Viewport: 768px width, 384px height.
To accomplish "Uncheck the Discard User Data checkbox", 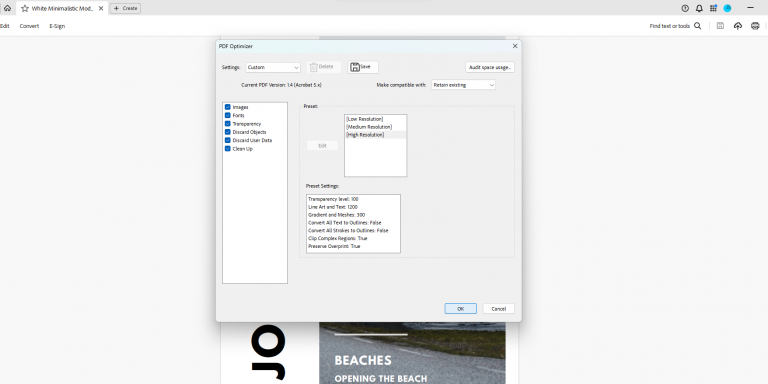I will [x=228, y=140].
